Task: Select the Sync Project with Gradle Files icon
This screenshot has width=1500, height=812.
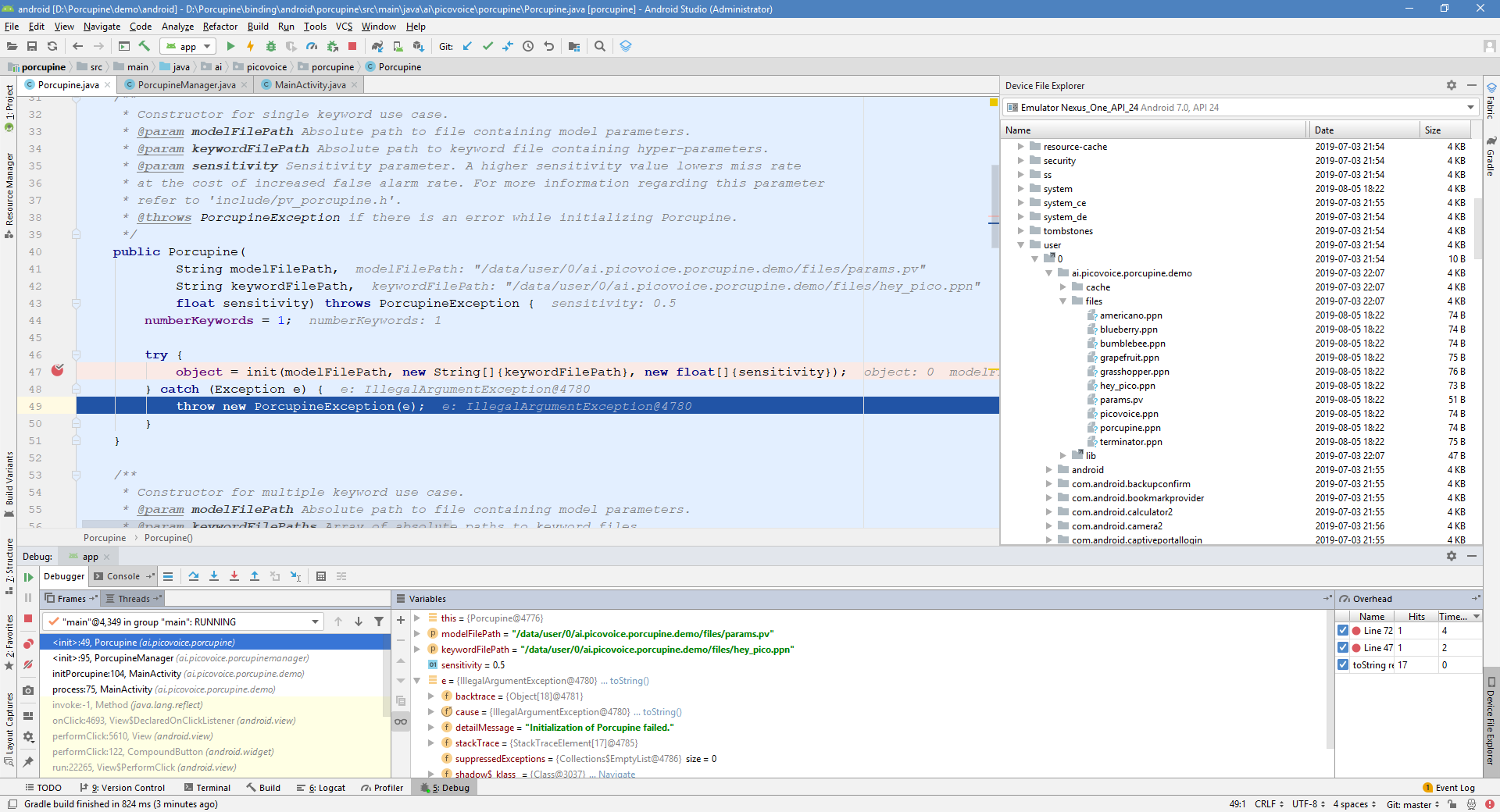Action: (379, 46)
